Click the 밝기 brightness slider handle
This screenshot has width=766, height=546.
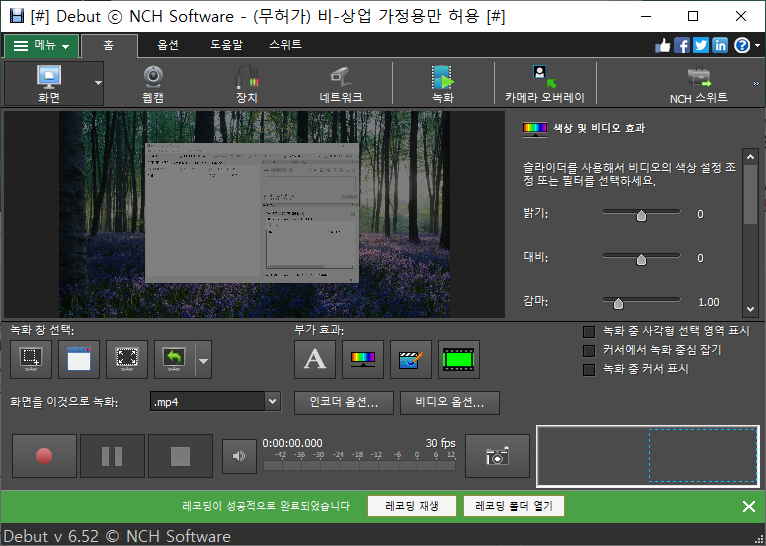click(641, 214)
